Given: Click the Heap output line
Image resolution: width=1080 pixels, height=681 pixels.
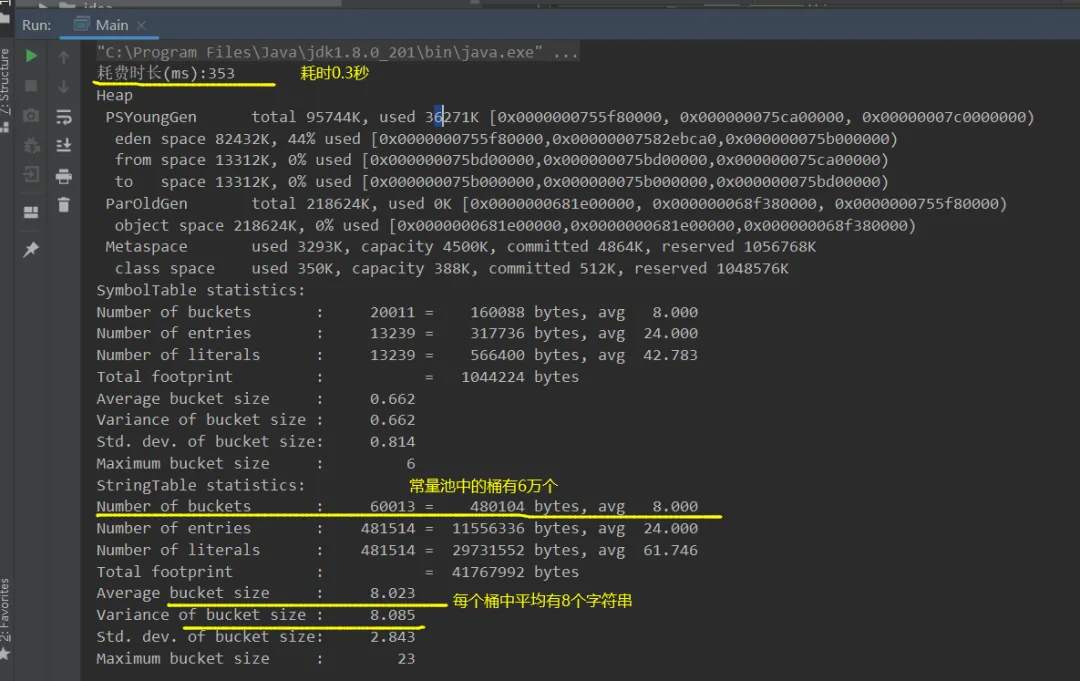Looking at the screenshot, I should point(114,96).
